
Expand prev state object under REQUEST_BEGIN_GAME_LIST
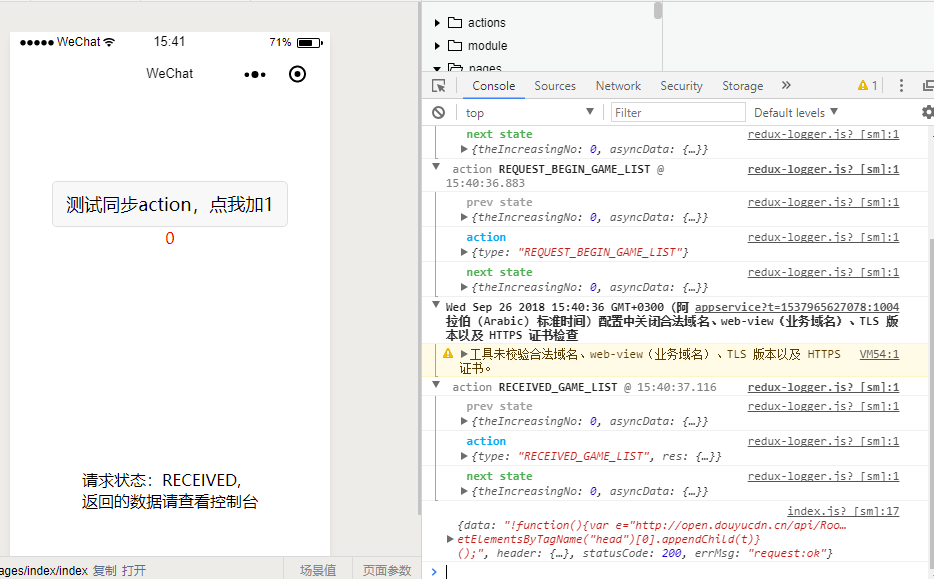click(x=464, y=217)
